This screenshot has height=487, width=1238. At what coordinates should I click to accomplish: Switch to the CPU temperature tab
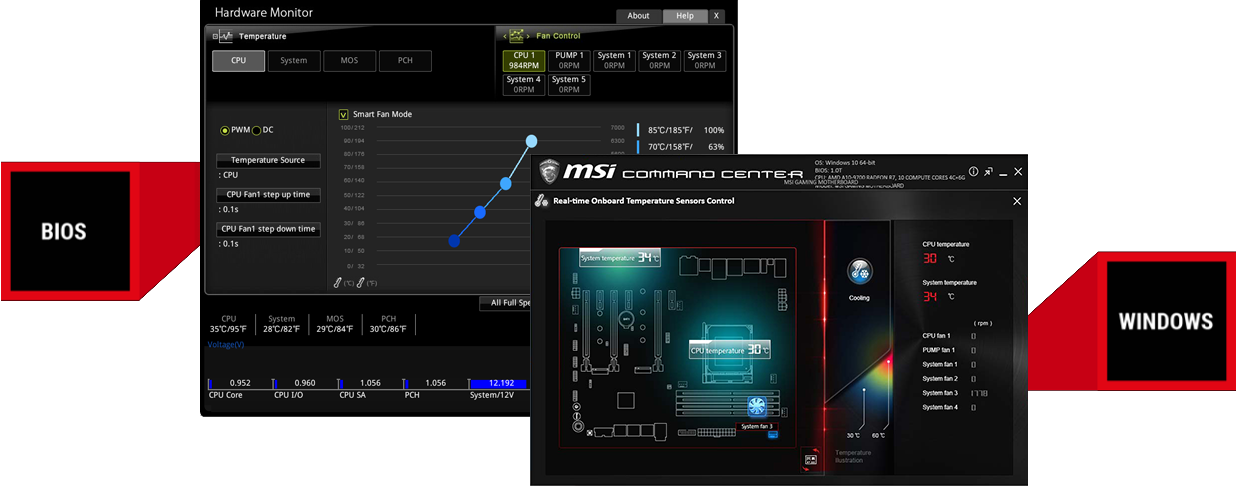point(238,61)
